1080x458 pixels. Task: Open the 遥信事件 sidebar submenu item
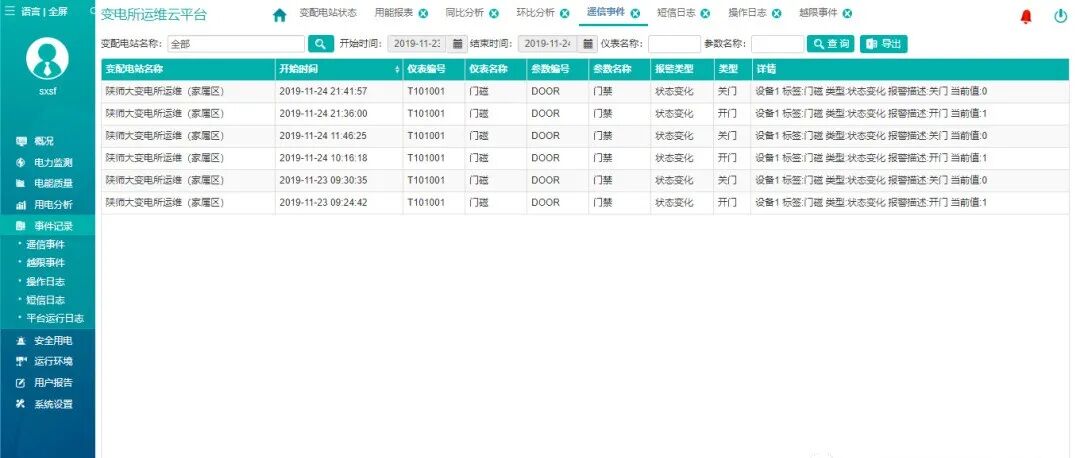45,244
